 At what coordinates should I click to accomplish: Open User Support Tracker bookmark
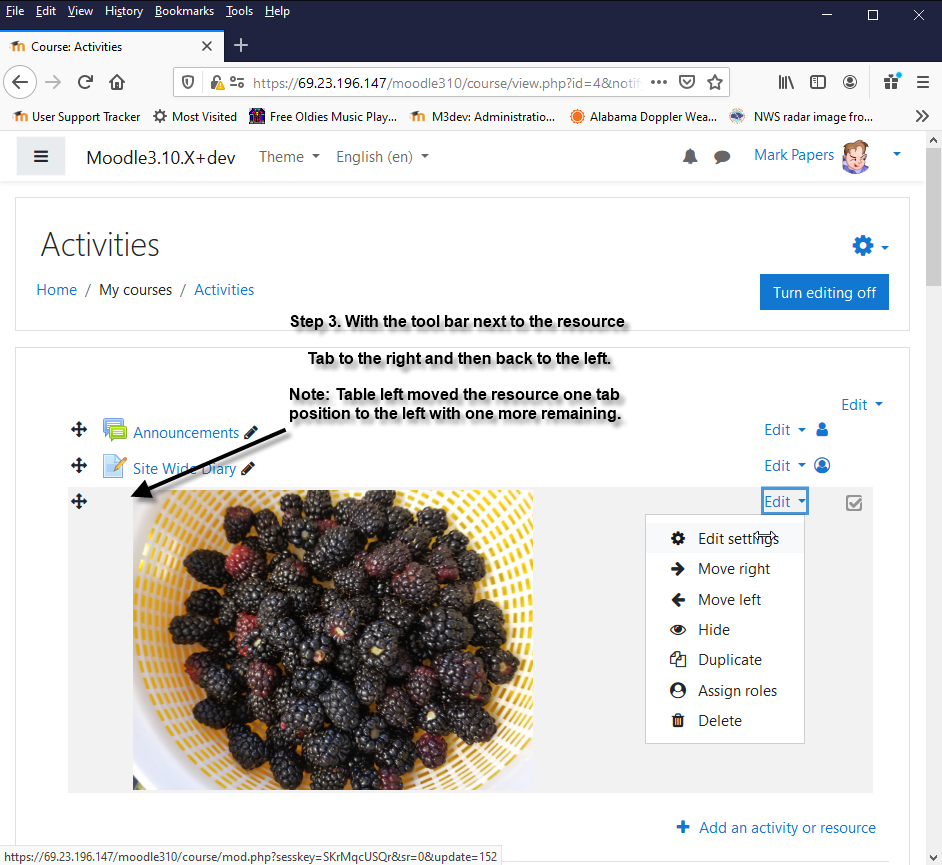77,117
